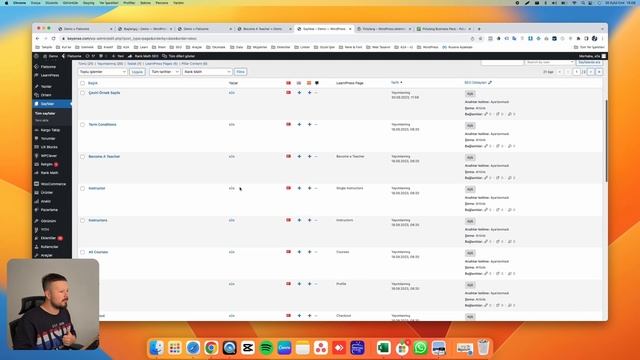Screen dimensions: 640x360
Task: Open the search by user dropdown
Action: [549, 62]
